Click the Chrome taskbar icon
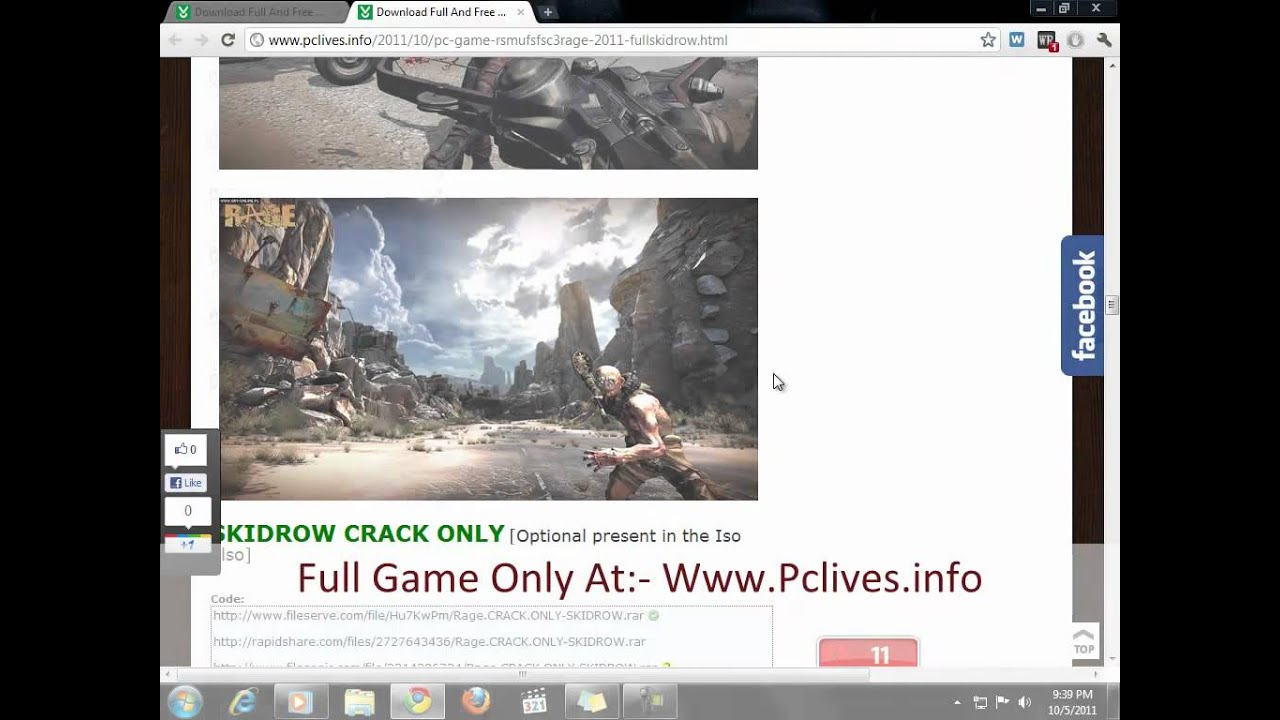This screenshot has width=1280, height=720. (417, 702)
